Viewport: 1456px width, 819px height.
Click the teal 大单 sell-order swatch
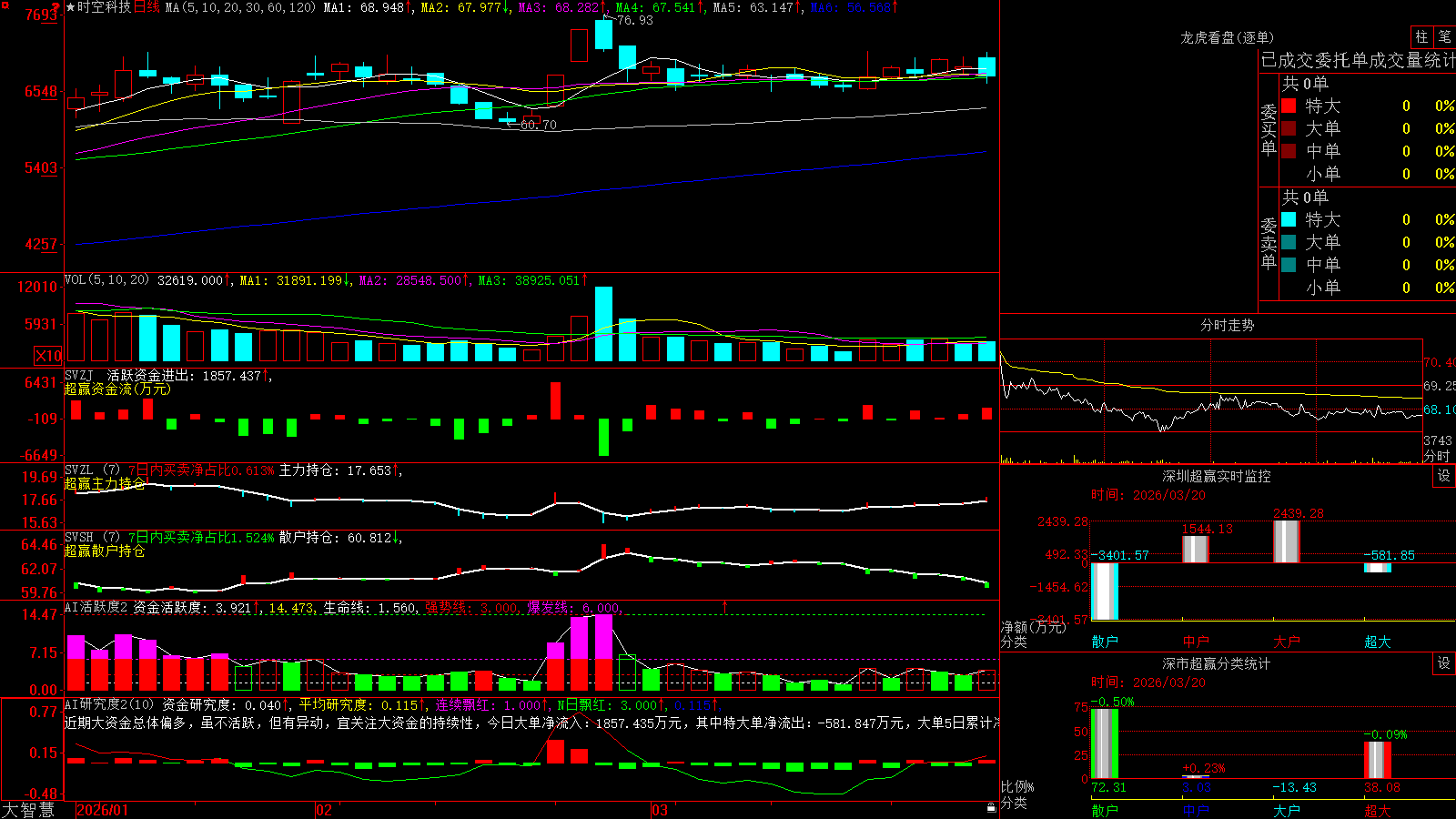[1289, 242]
